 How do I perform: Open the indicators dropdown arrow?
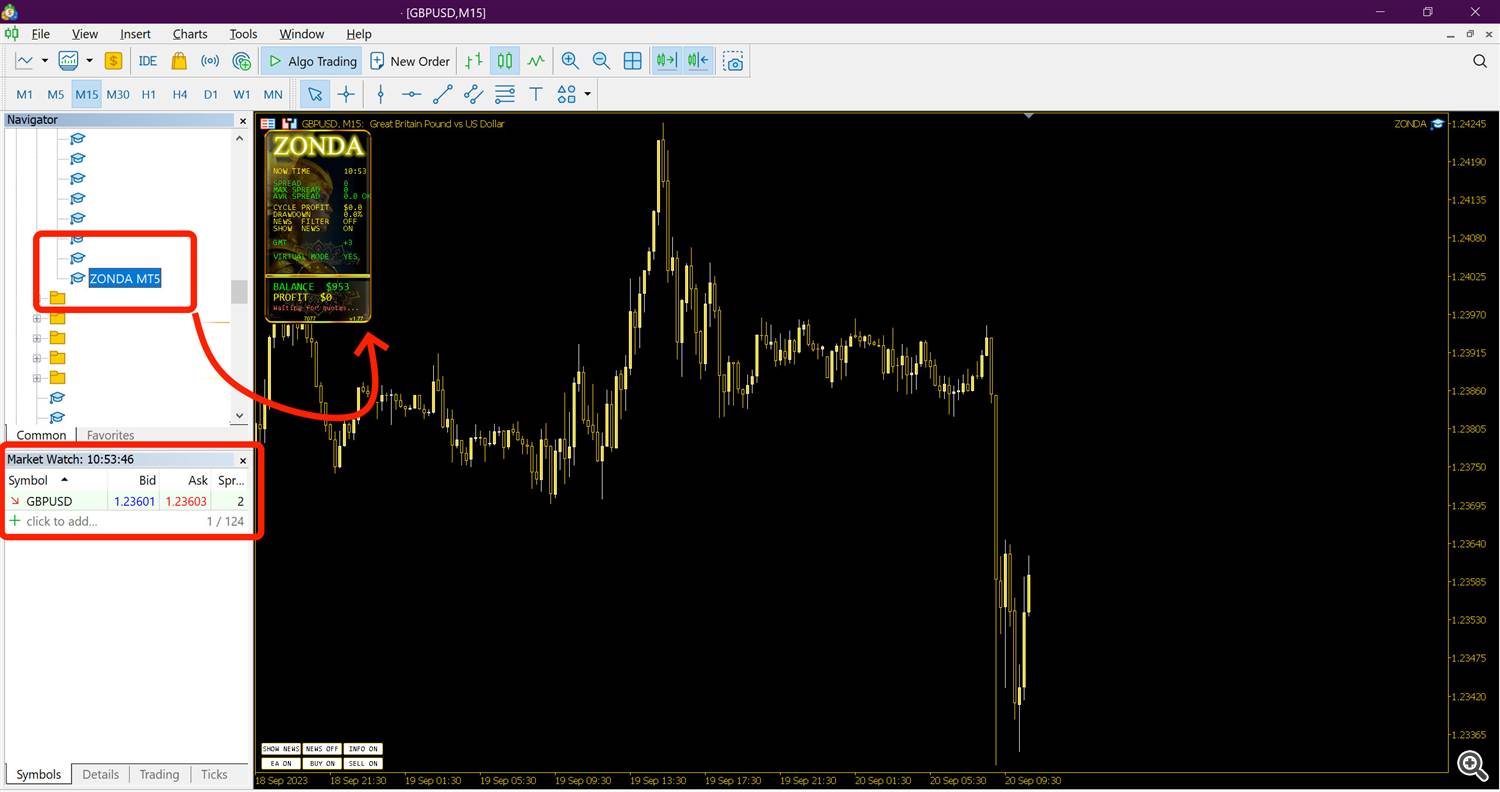89,61
